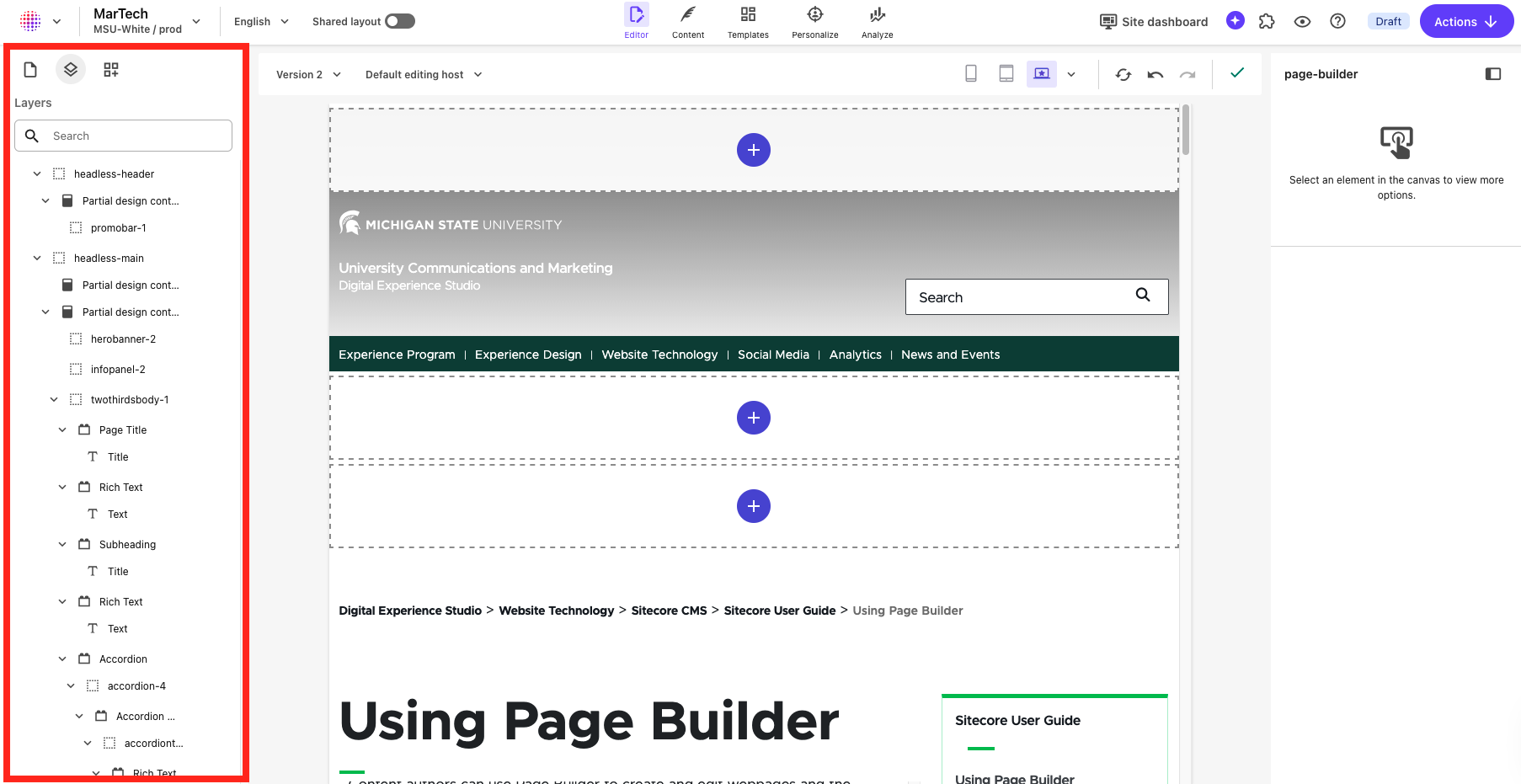Open the Version 2 dropdown
The image size is (1521, 784).
click(x=308, y=74)
